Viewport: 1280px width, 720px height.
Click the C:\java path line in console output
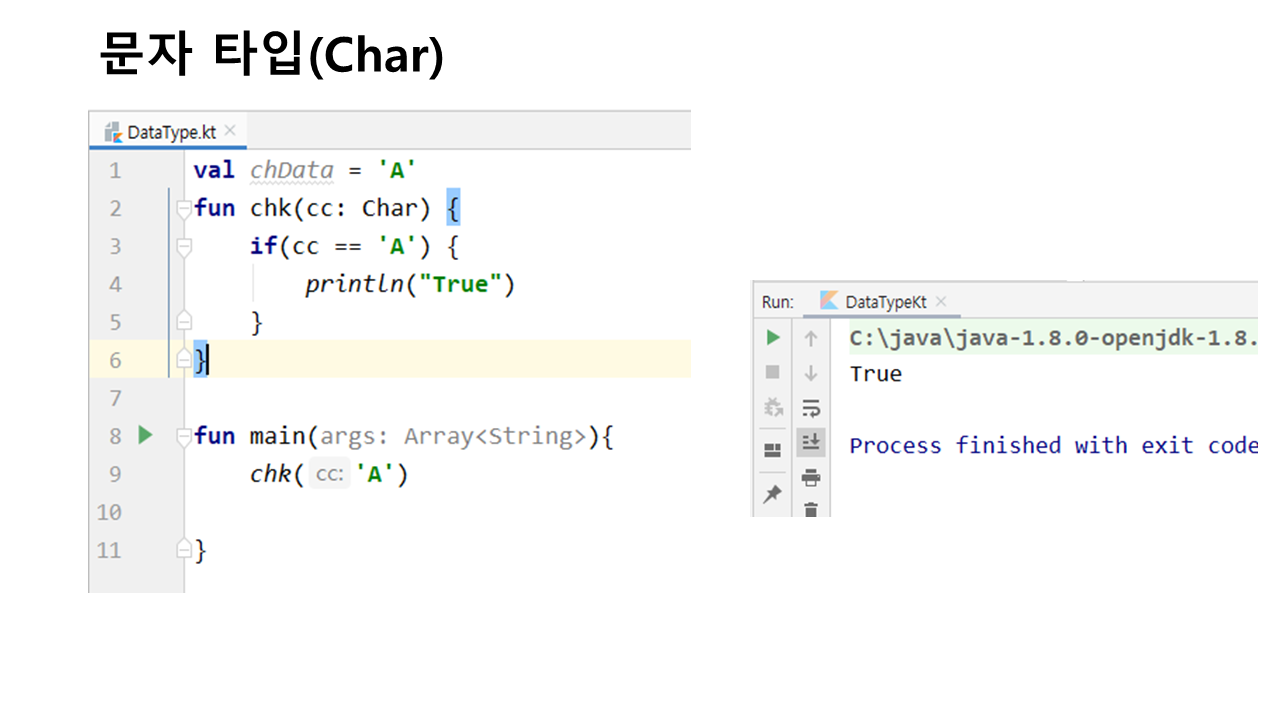point(1050,338)
